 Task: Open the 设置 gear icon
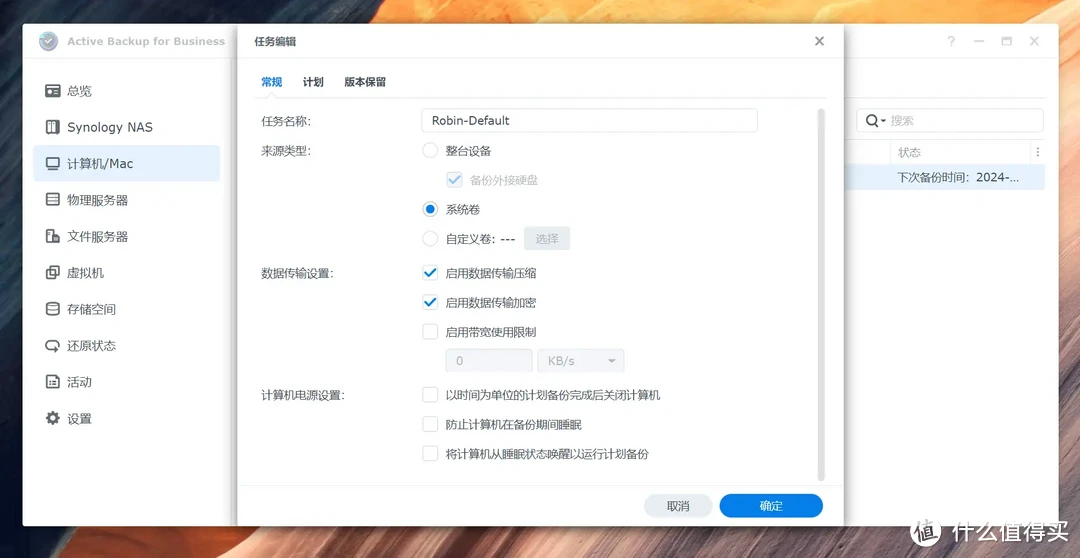[x=52, y=418]
